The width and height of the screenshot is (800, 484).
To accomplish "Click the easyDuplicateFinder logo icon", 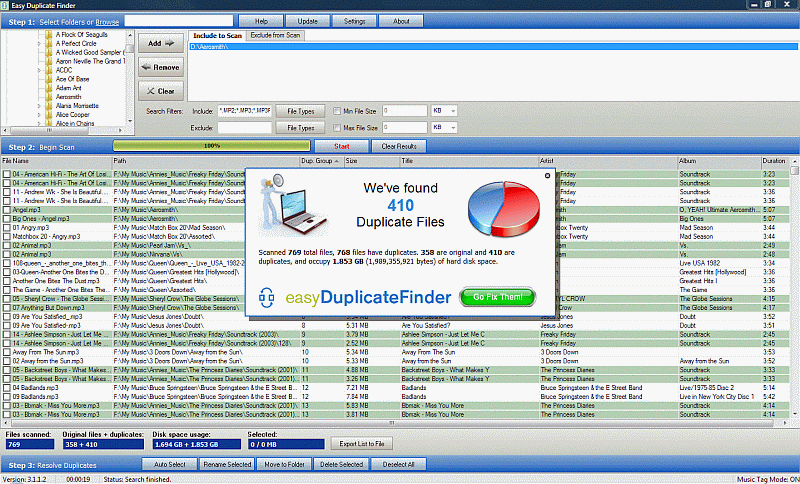I will [x=266, y=297].
